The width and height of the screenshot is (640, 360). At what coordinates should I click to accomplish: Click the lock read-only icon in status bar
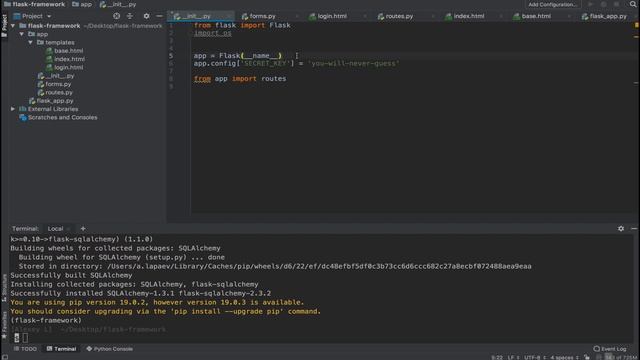587,358
